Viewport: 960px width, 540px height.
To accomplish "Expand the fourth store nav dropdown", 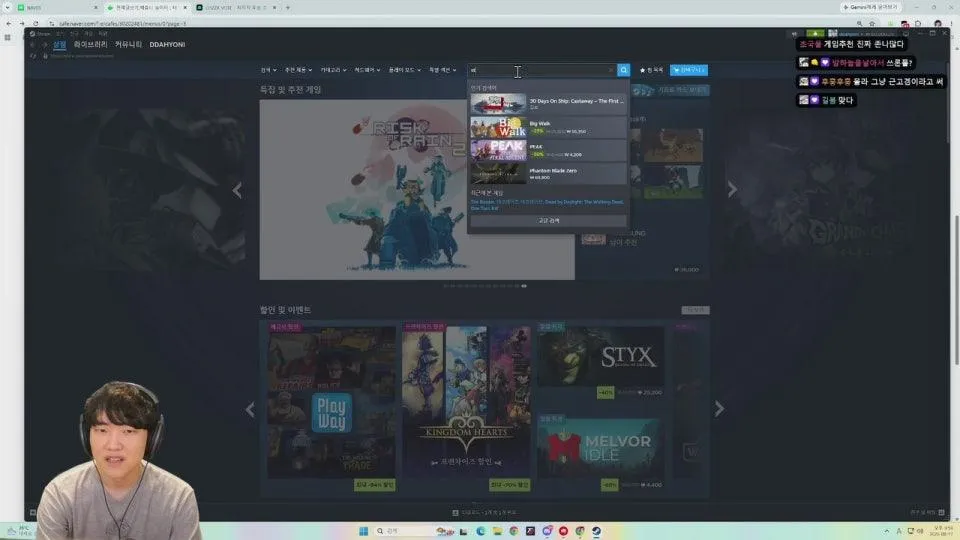I will tap(367, 70).
